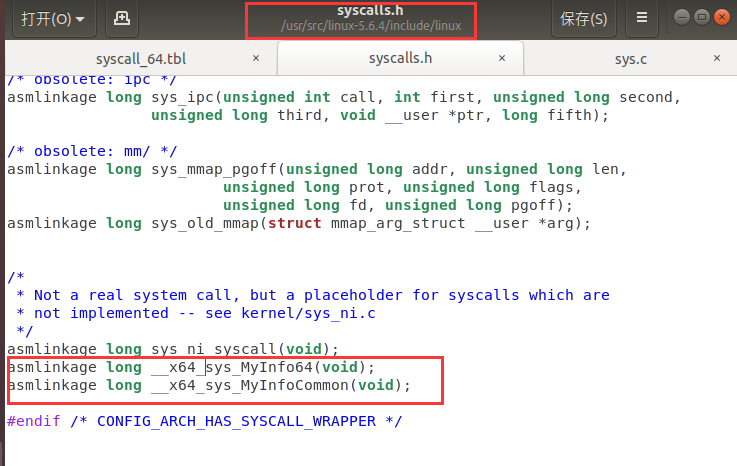The height and width of the screenshot is (466, 737).
Task: Open the 打开(O) file menu button
Action: point(54,19)
